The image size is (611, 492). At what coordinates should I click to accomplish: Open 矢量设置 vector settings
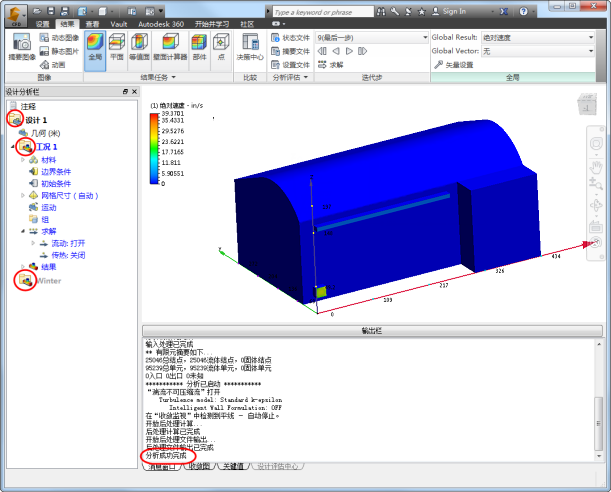[454, 65]
